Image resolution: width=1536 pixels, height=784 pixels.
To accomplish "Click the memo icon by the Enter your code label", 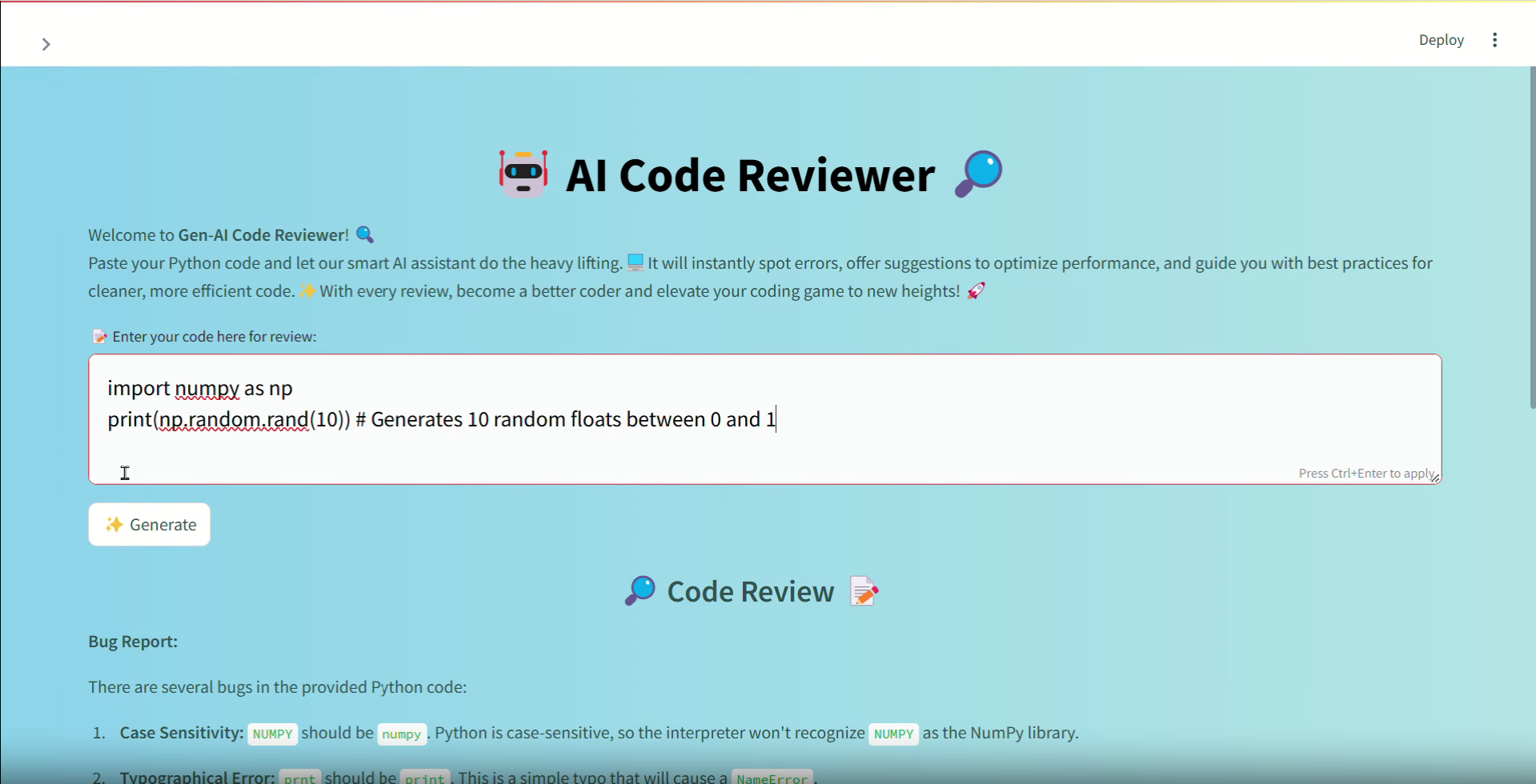I will tap(99, 337).
